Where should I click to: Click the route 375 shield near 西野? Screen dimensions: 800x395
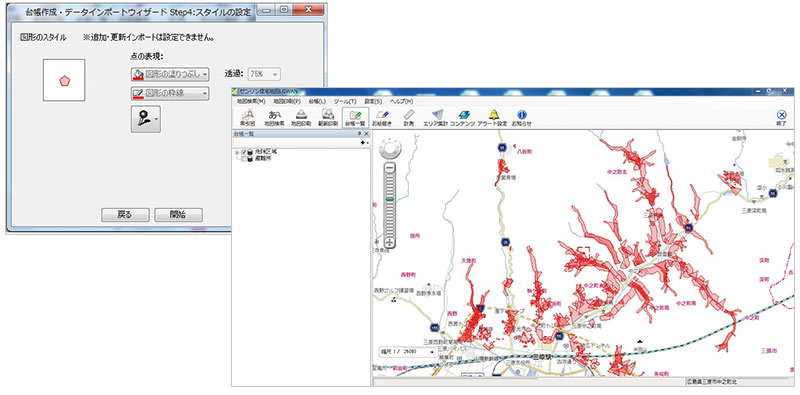pos(434,327)
